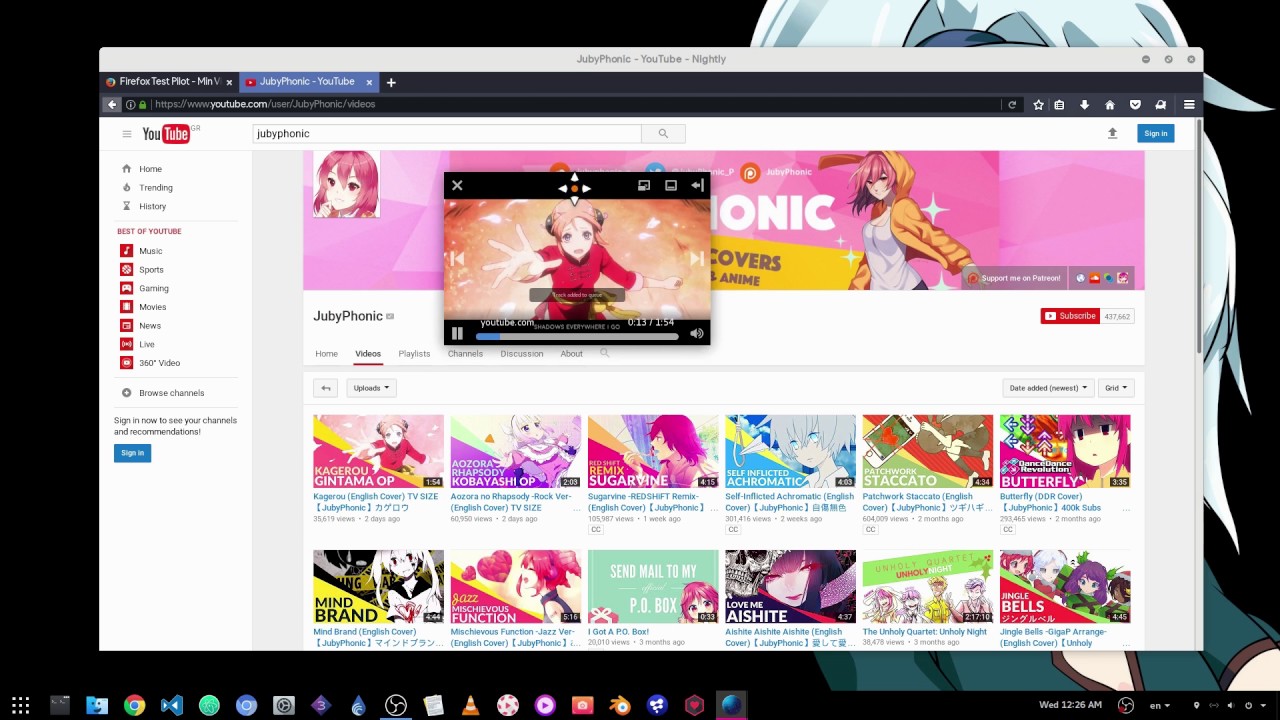This screenshot has width=1280, height=720.
Task: Click the page vertical scrollbar
Action: [x=1198, y=236]
